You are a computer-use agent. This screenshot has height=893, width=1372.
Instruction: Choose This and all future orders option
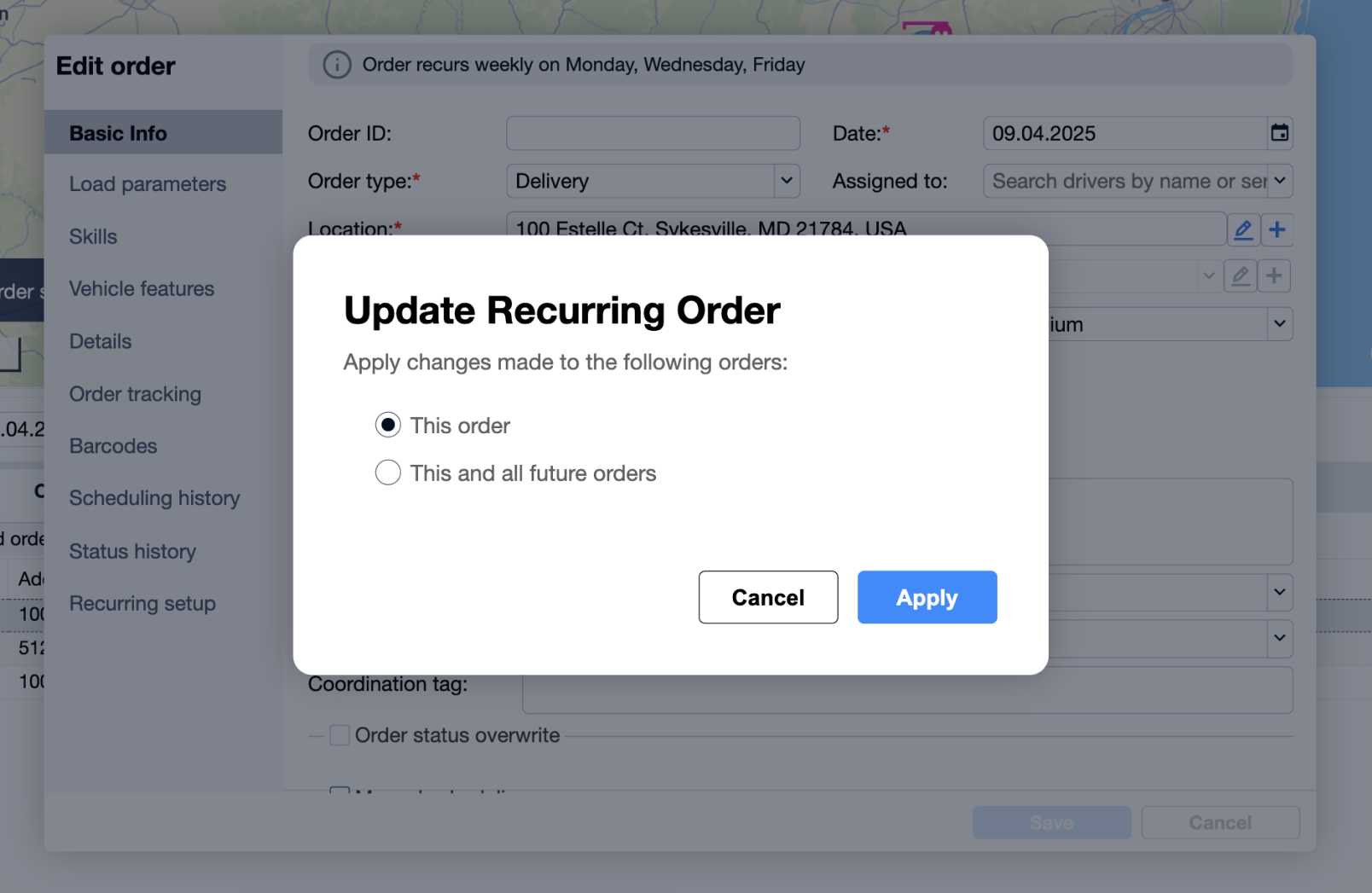tap(388, 473)
